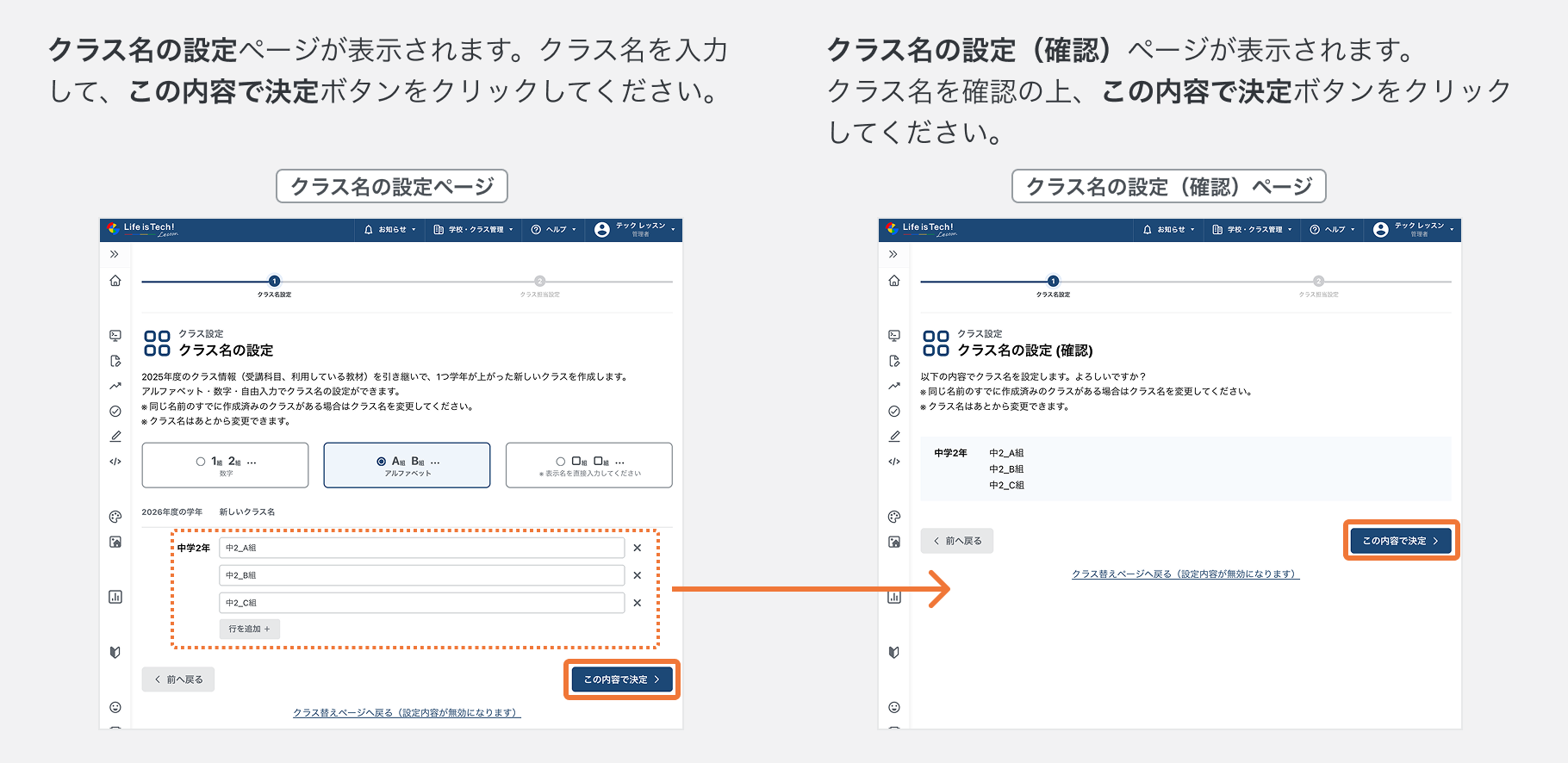Open code brackets icon in right screenshot sidebar

[894, 462]
